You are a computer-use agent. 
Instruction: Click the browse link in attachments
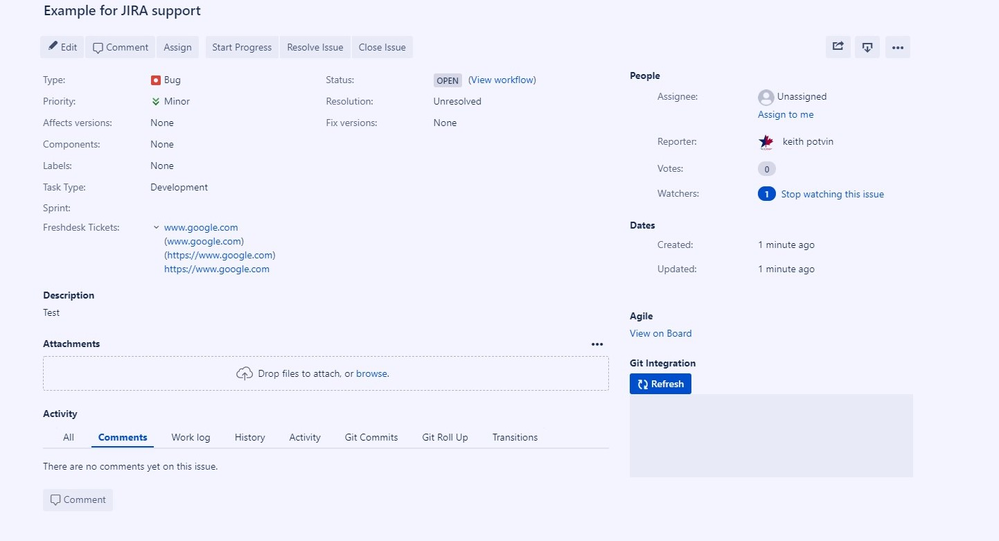pos(371,373)
